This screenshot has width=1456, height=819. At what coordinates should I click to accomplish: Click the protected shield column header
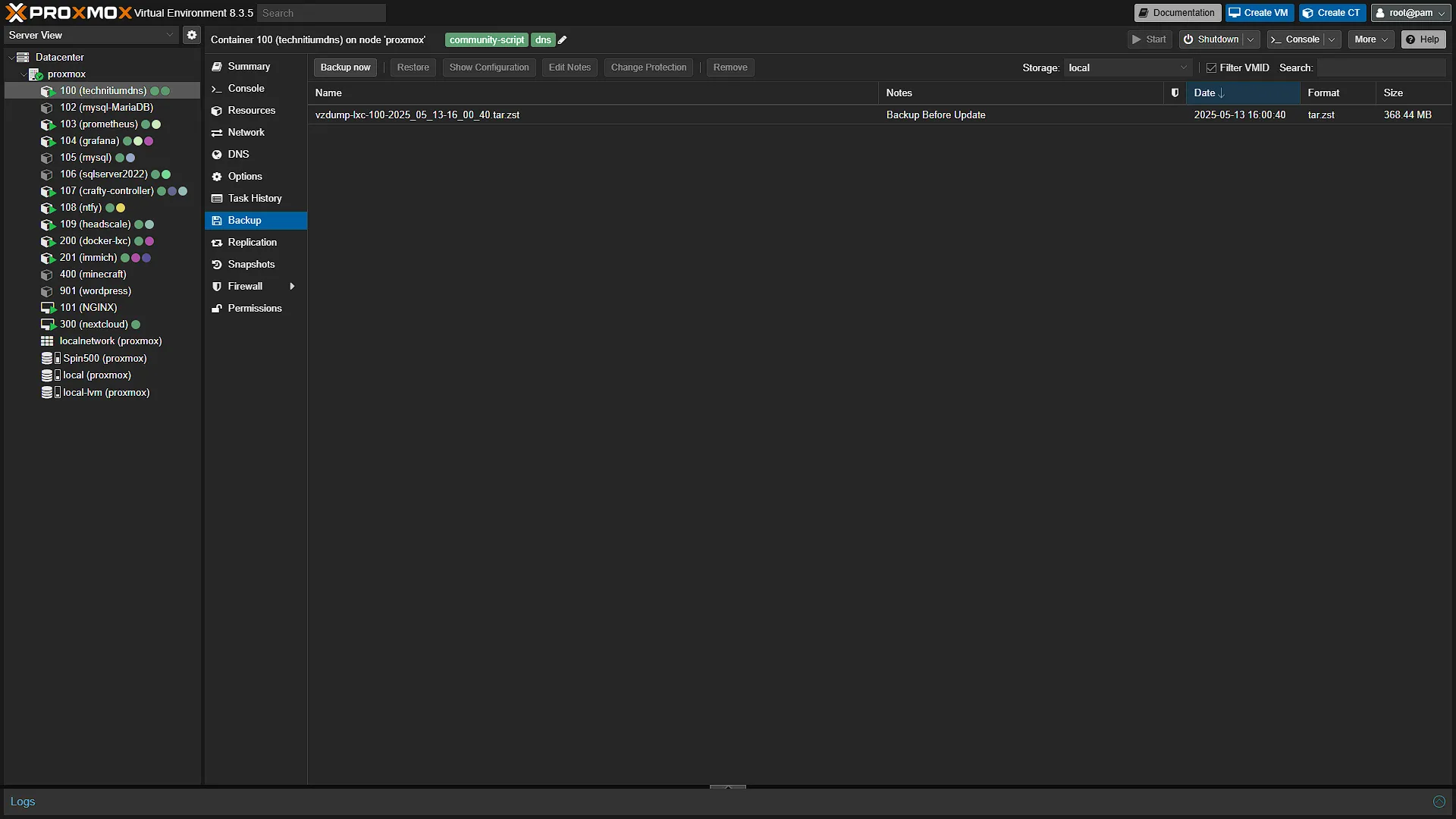click(1175, 93)
